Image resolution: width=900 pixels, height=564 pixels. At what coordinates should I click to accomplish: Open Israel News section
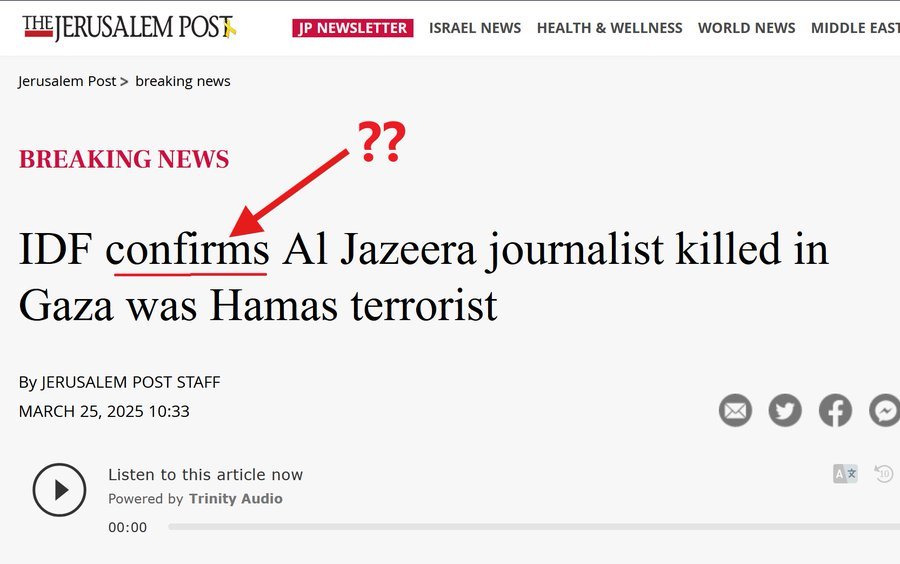click(475, 28)
